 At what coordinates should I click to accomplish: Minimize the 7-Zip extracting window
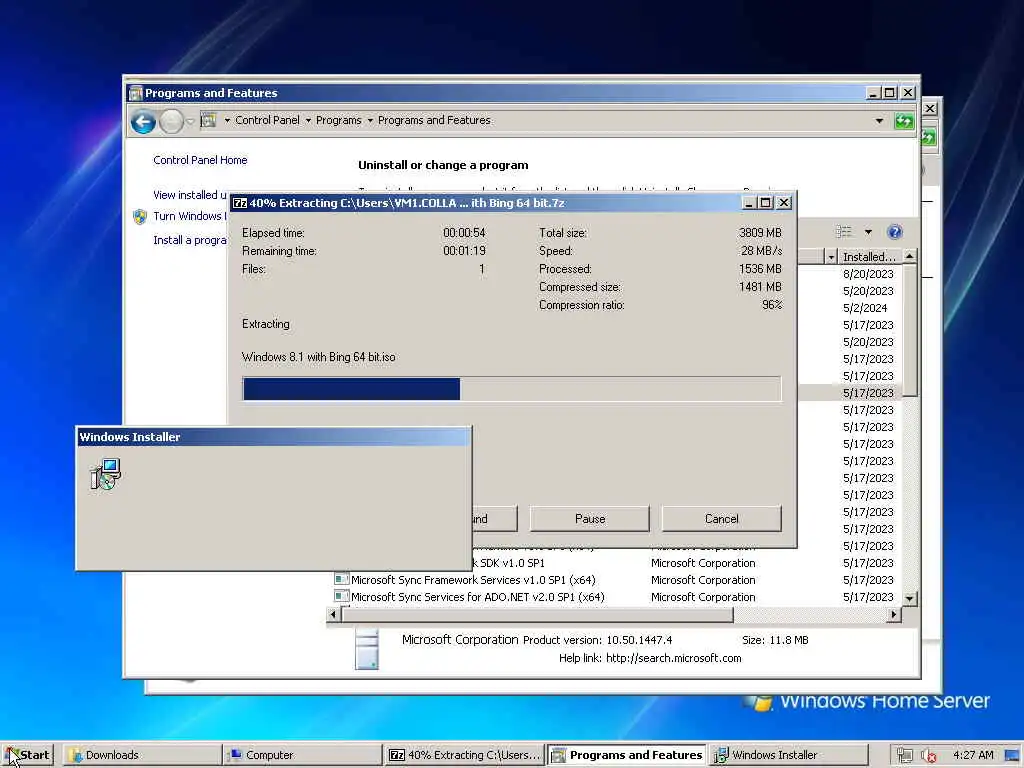749,203
